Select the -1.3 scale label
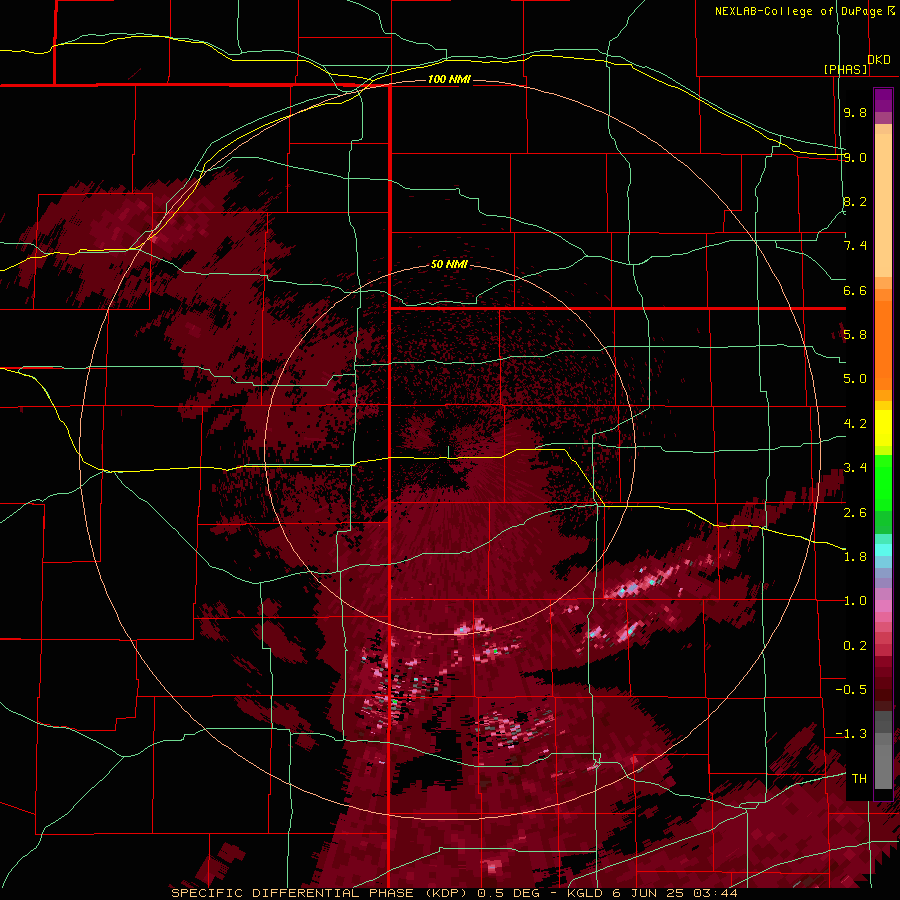900x900 pixels. click(x=851, y=734)
